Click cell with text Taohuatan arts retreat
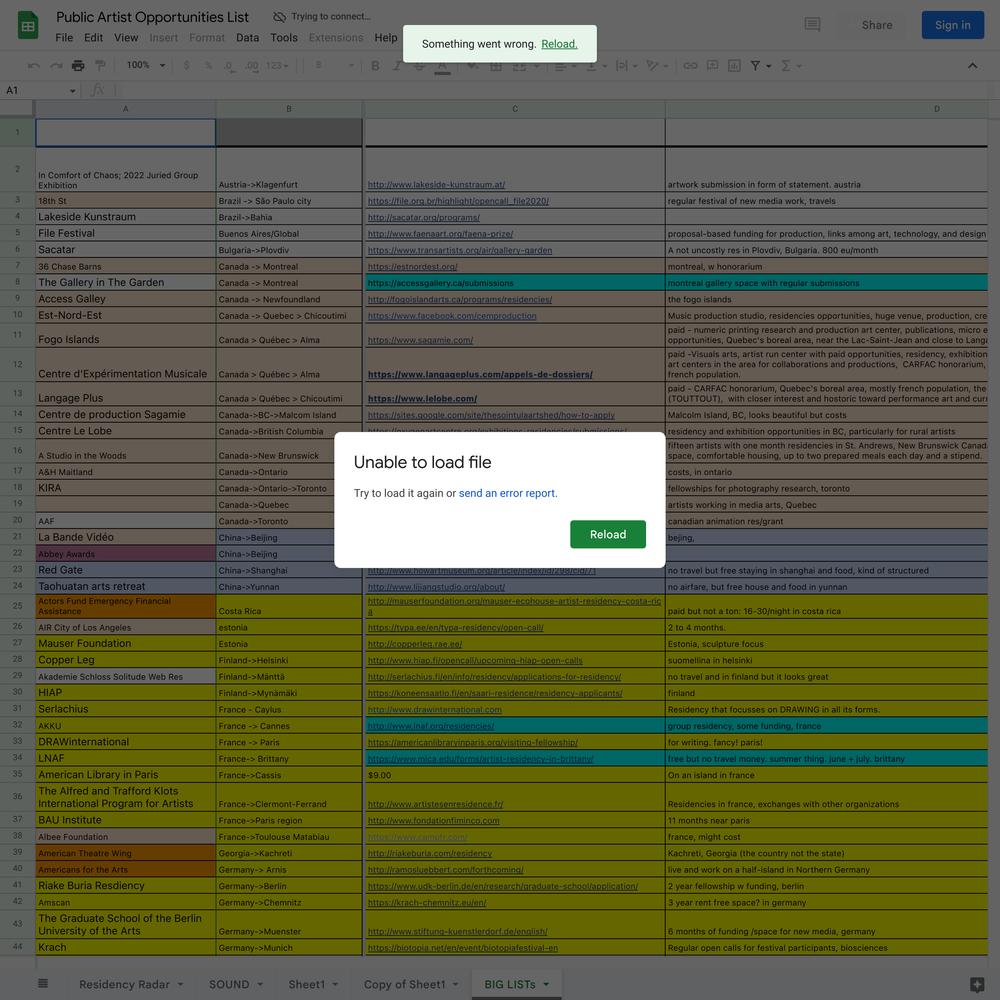 point(126,586)
